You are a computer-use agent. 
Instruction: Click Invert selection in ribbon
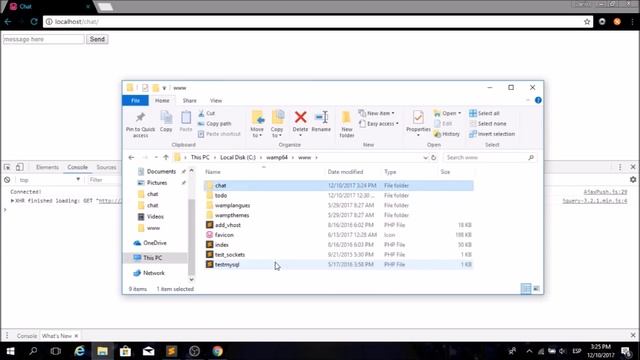tap(492, 134)
